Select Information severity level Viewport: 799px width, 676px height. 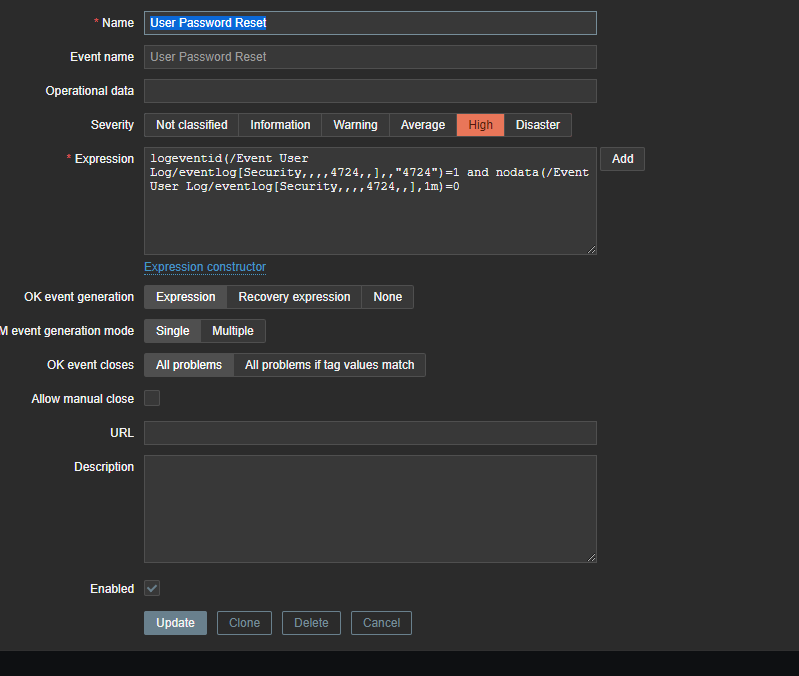pos(280,125)
